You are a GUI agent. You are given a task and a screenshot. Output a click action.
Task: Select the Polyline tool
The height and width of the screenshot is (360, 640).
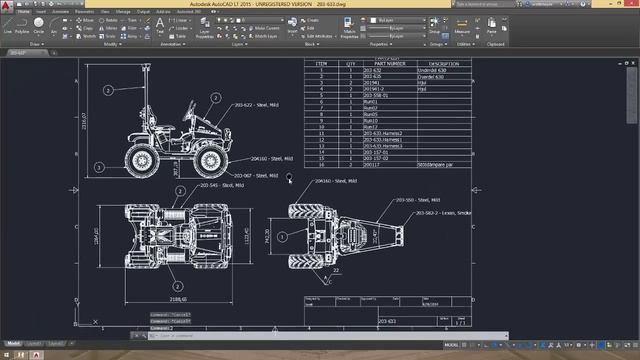pyautogui.click(x=22, y=25)
